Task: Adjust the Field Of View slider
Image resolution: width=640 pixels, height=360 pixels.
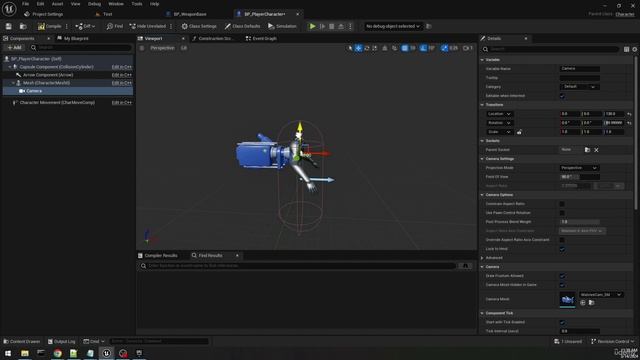Action: [x=580, y=177]
